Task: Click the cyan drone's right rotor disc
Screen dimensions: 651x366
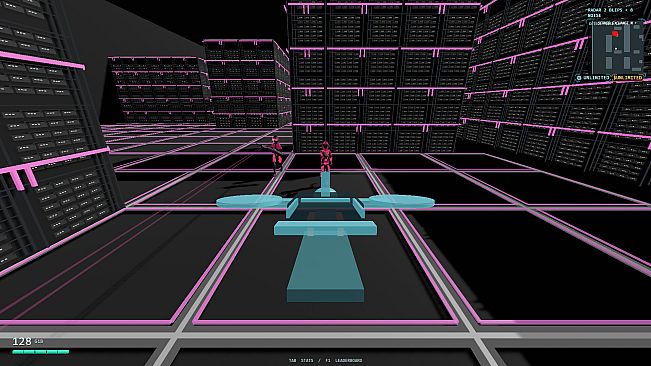Action: coord(402,201)
